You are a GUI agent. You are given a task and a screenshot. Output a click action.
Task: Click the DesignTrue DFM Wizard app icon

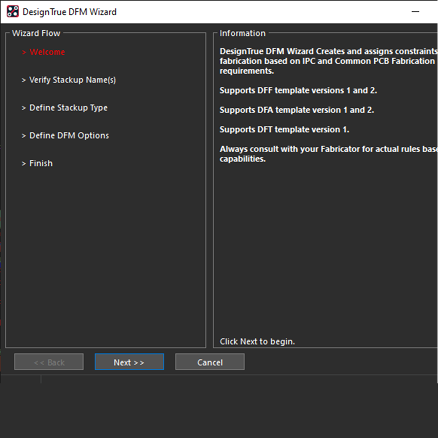coord(13,12)
